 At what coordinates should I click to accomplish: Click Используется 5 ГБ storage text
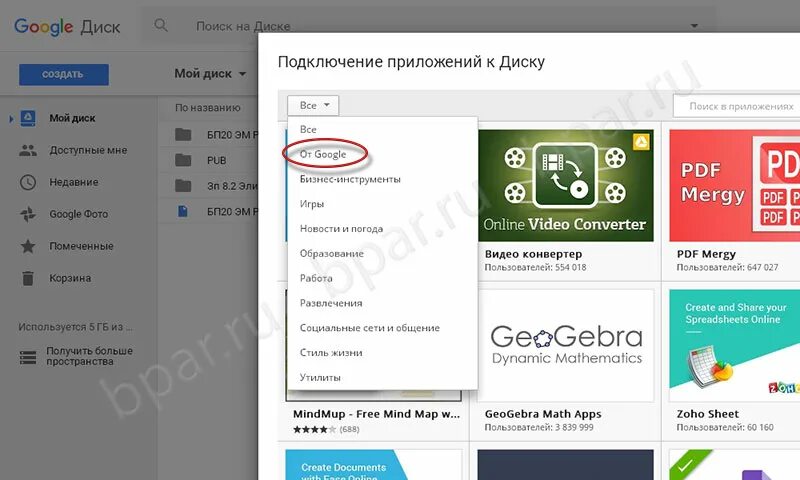(x=75, y=327)
